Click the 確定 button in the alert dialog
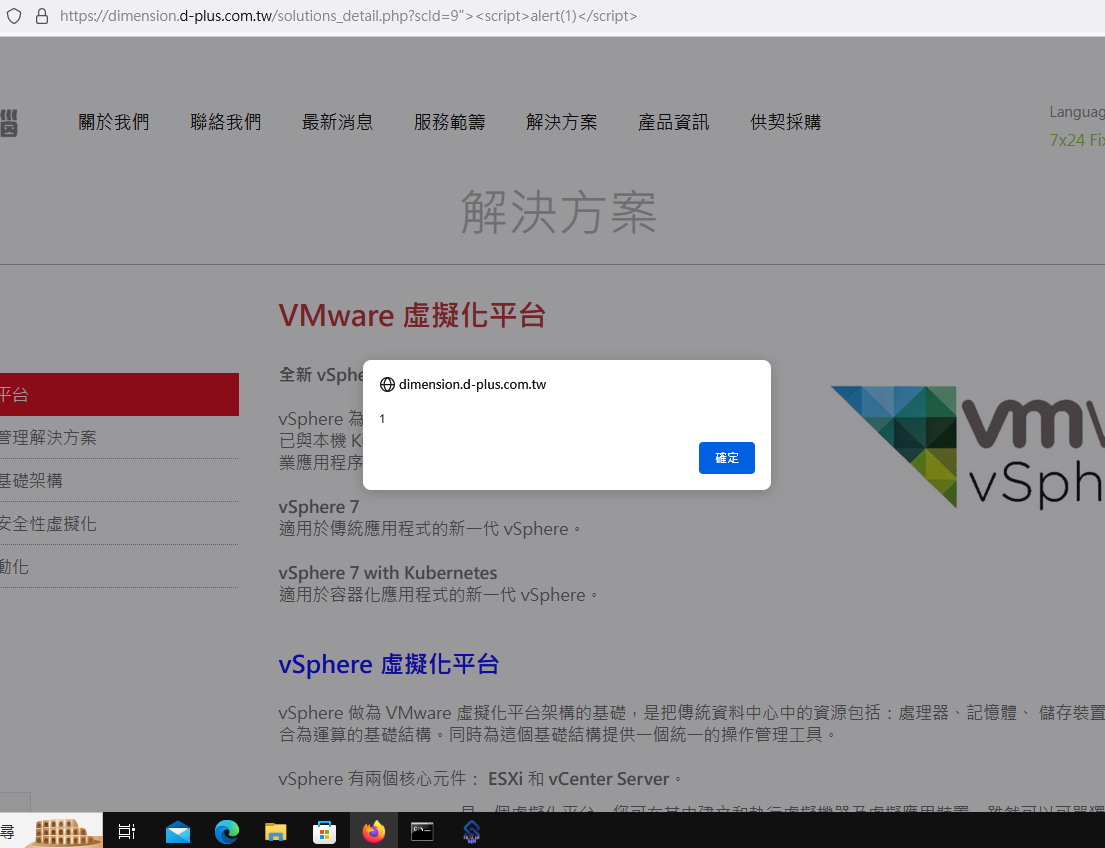 pyautogui.click(x=727, y=458)
